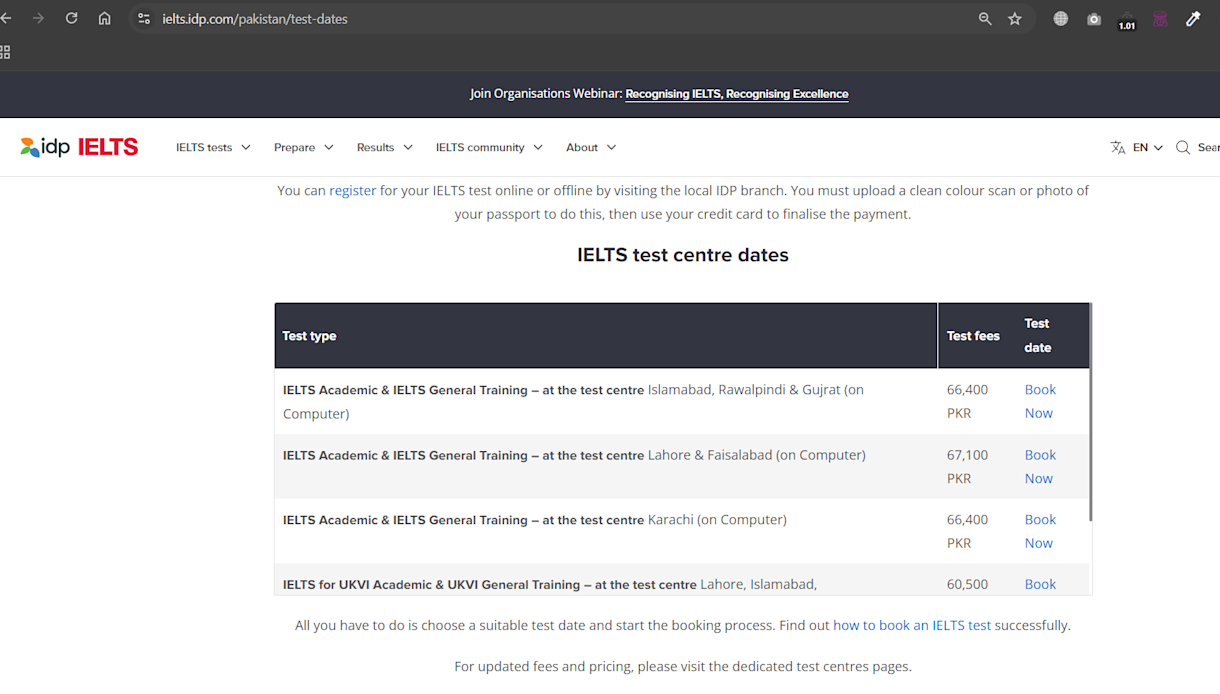
Task: Expand the About menu
Action: 591,147
